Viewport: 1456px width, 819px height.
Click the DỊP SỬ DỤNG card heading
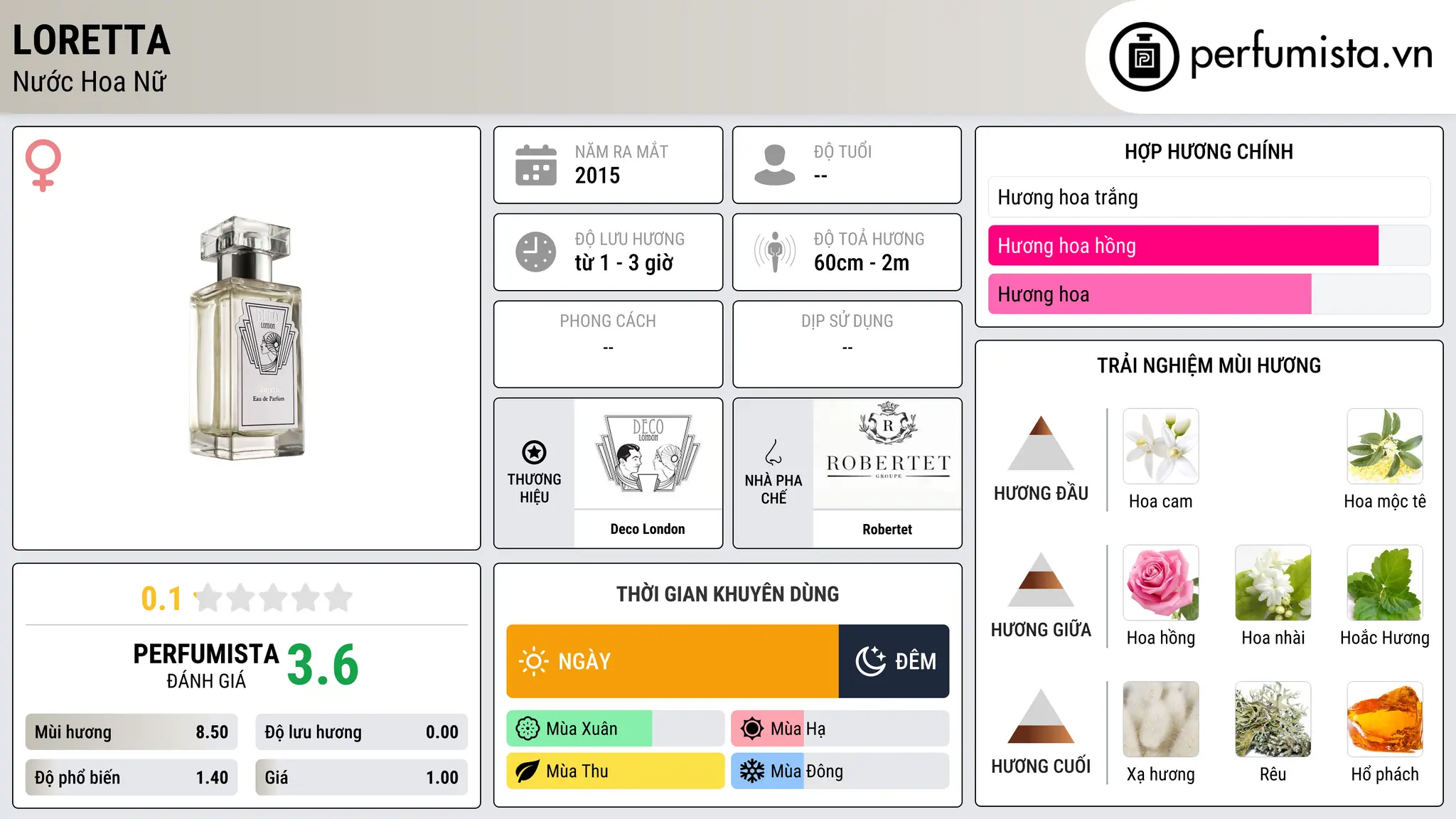[x=847, y=321]
